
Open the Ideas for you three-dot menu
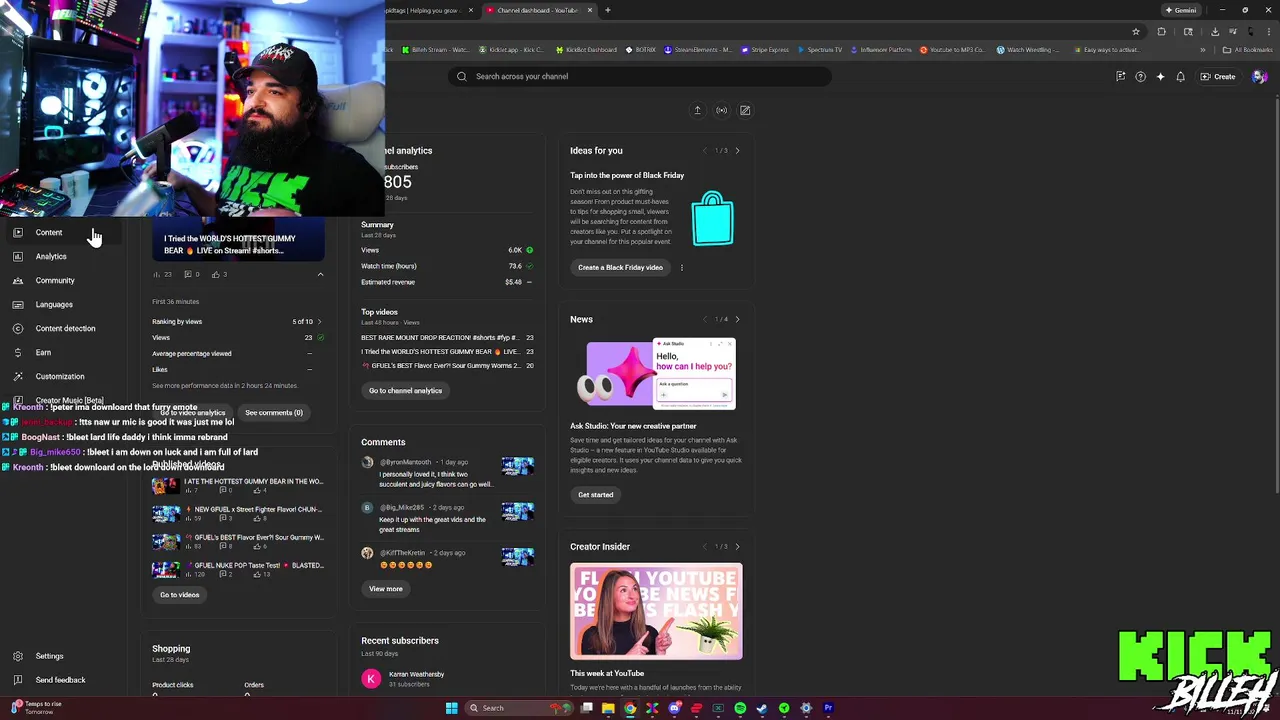(x=682, y=267)
